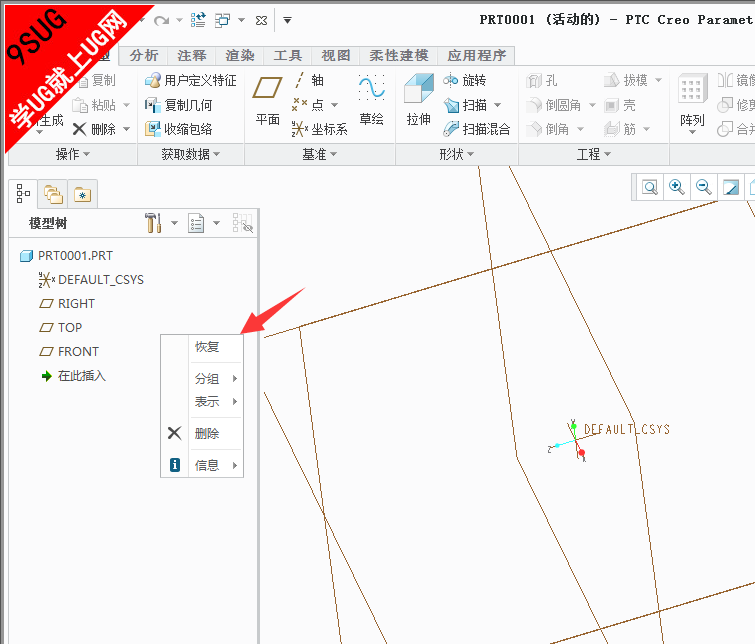Click the Rib (筋) tool
The width and height of the screenshot is (755, 644).
coord(620,129)
